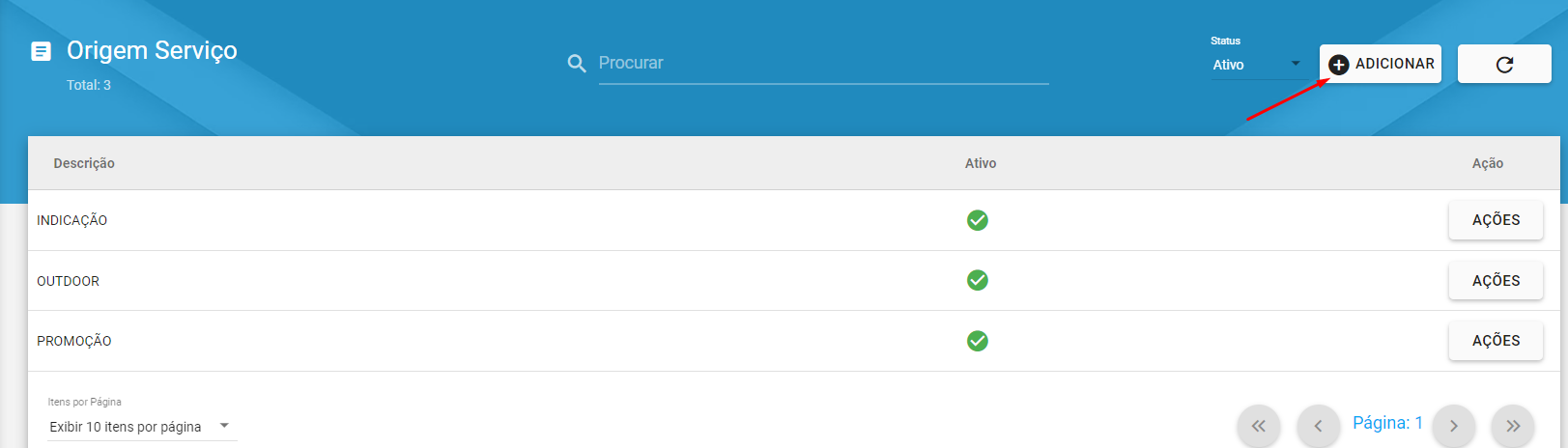Select the INDICAÇÃO row text
The image size is (1568, 448).
tap(71, 220)
